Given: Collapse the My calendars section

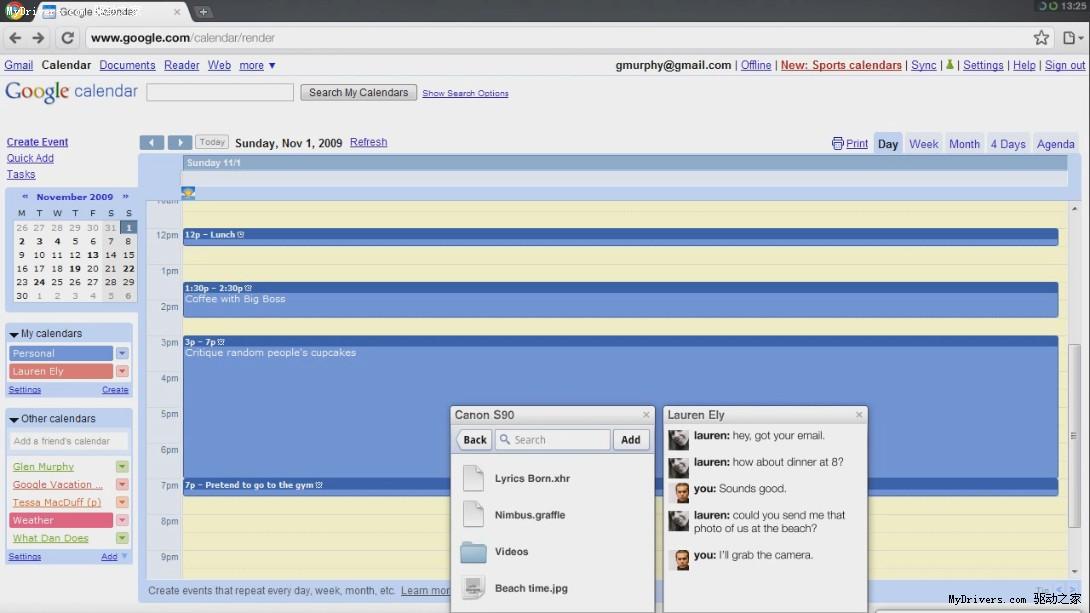Looking at the screenshot, I should tap(14, 334).
